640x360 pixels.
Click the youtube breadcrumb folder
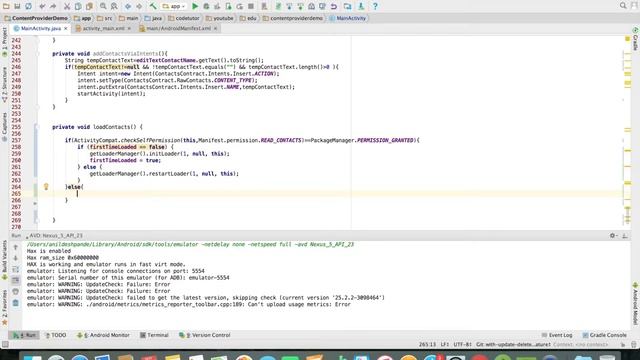pyautogui.click(x=220, y=18)
